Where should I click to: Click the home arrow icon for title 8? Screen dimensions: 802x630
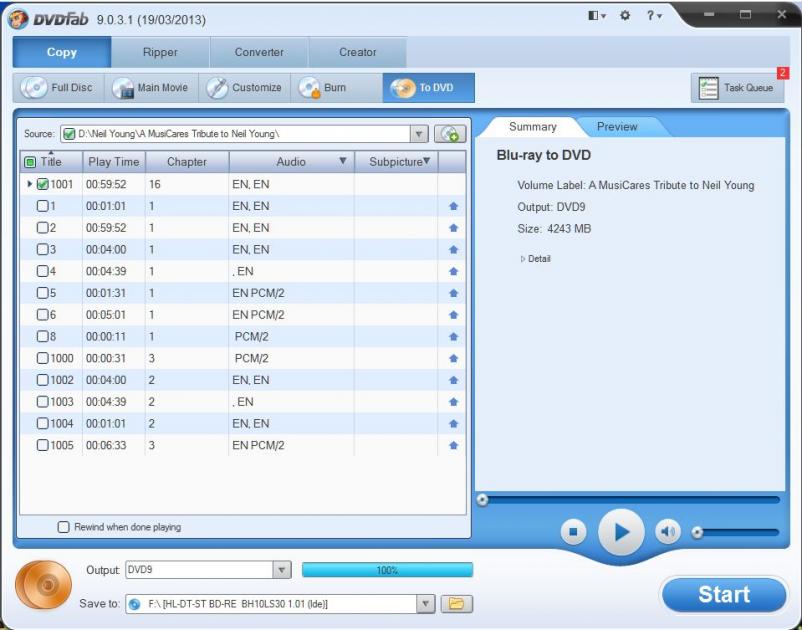coord(453,336)
